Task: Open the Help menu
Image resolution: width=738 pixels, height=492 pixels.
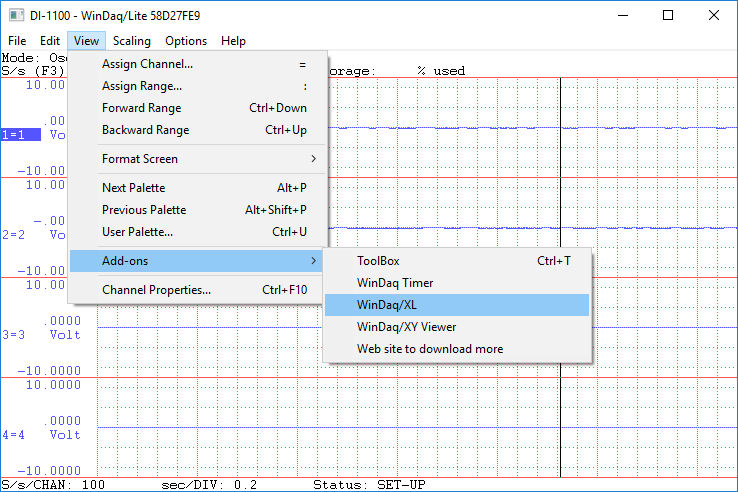Action: pos(233,41)
